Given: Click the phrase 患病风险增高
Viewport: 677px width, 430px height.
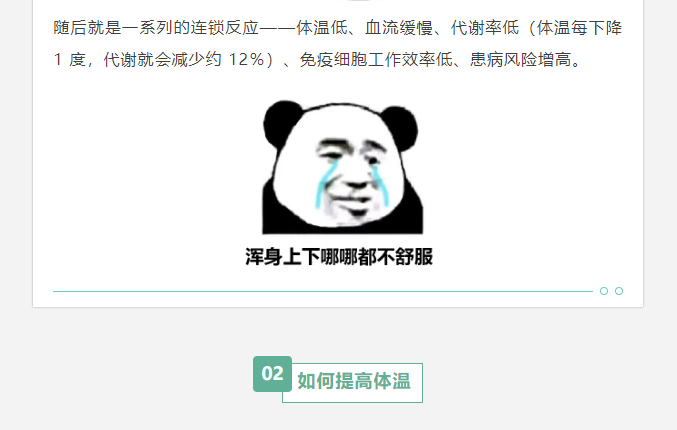Looking at the screenshot, I should click(520, 60).
